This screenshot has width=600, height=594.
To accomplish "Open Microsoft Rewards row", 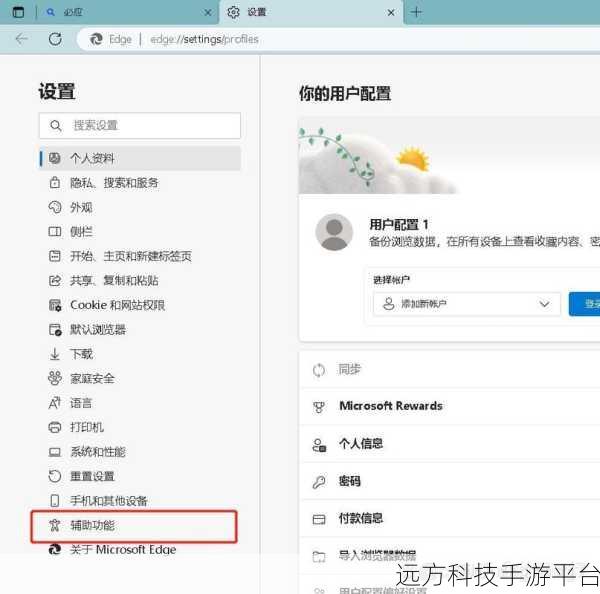I will [450, 406].
